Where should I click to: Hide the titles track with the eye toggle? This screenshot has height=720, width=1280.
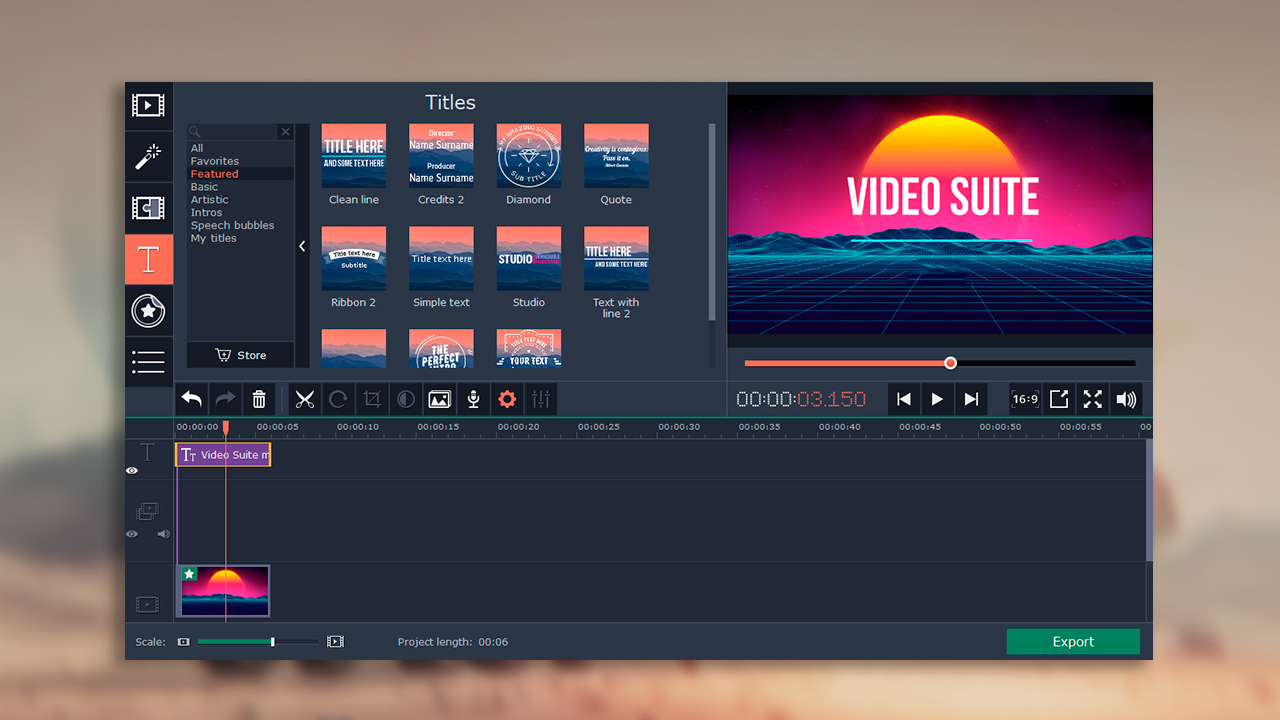[131, 470]
